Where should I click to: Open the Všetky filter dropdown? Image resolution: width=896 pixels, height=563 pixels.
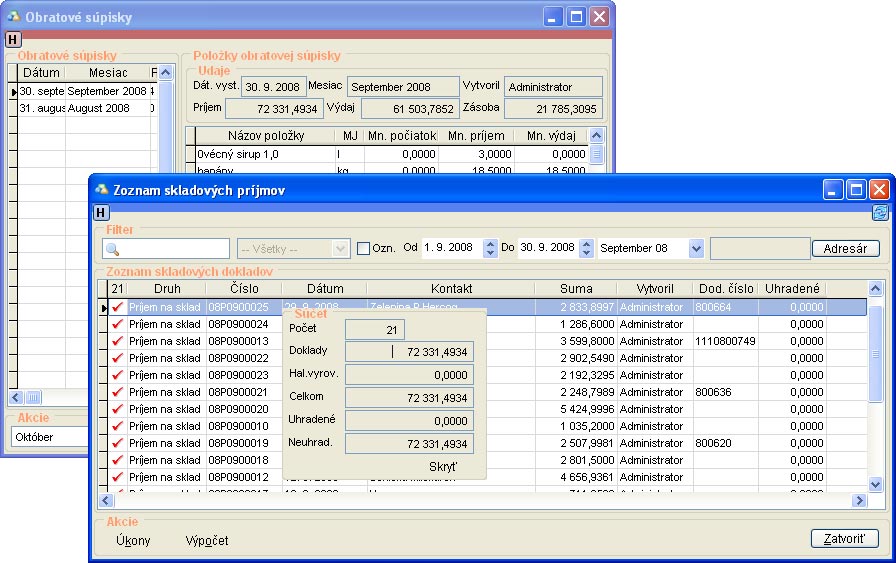340,248
